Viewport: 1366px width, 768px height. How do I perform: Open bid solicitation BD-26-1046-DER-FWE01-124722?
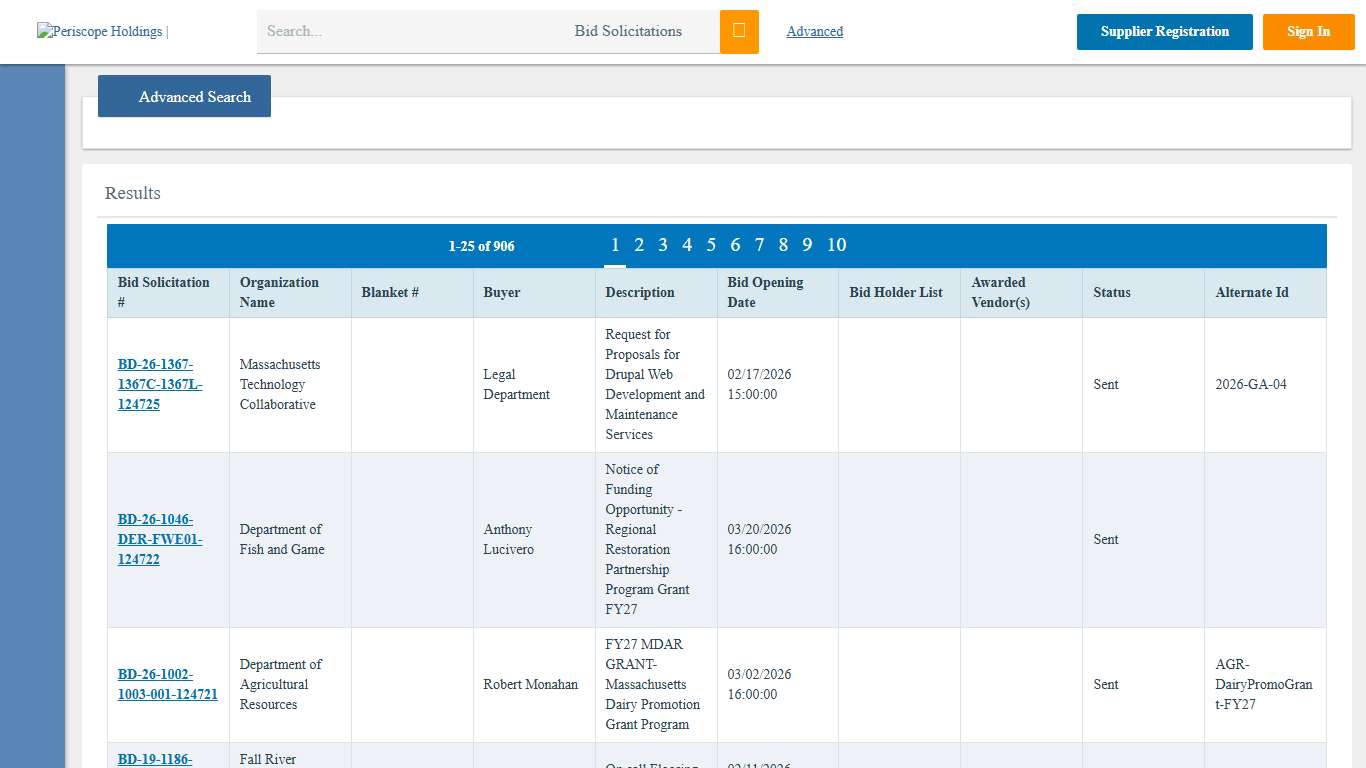coord(160,539)
